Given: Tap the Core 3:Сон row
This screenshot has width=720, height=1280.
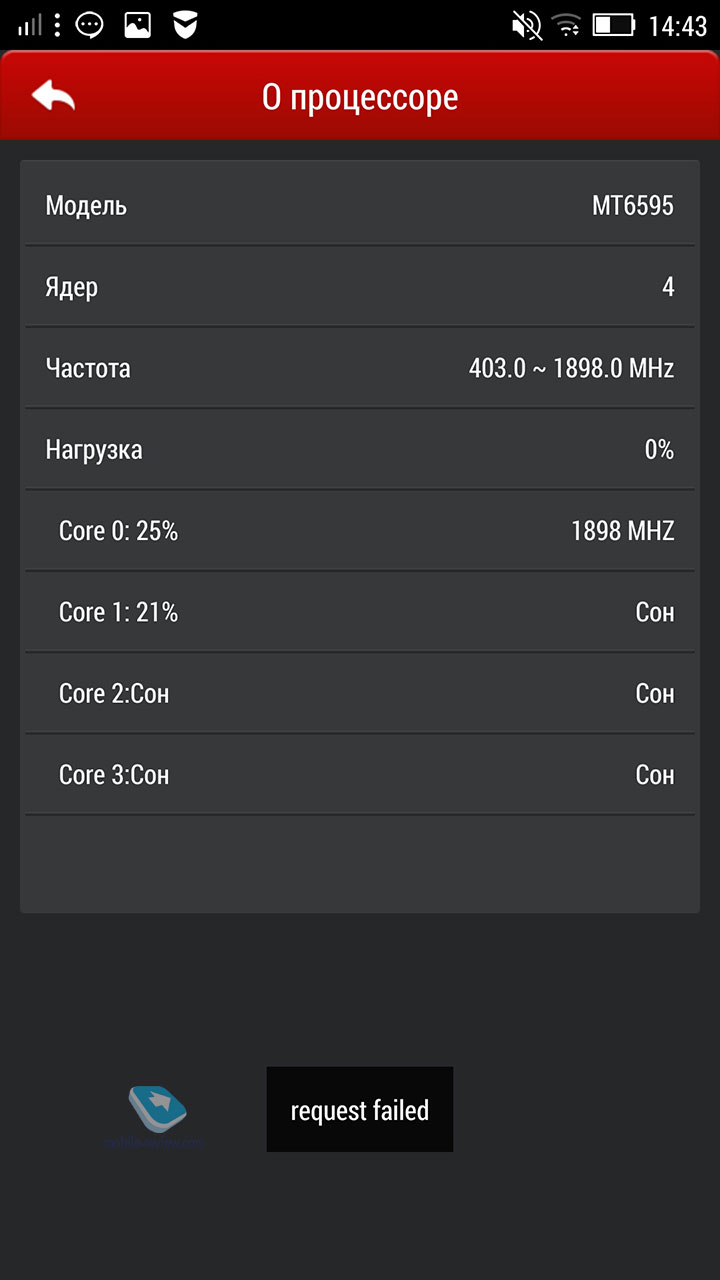Looking at the screenshot, I should (x=360, y=775).
